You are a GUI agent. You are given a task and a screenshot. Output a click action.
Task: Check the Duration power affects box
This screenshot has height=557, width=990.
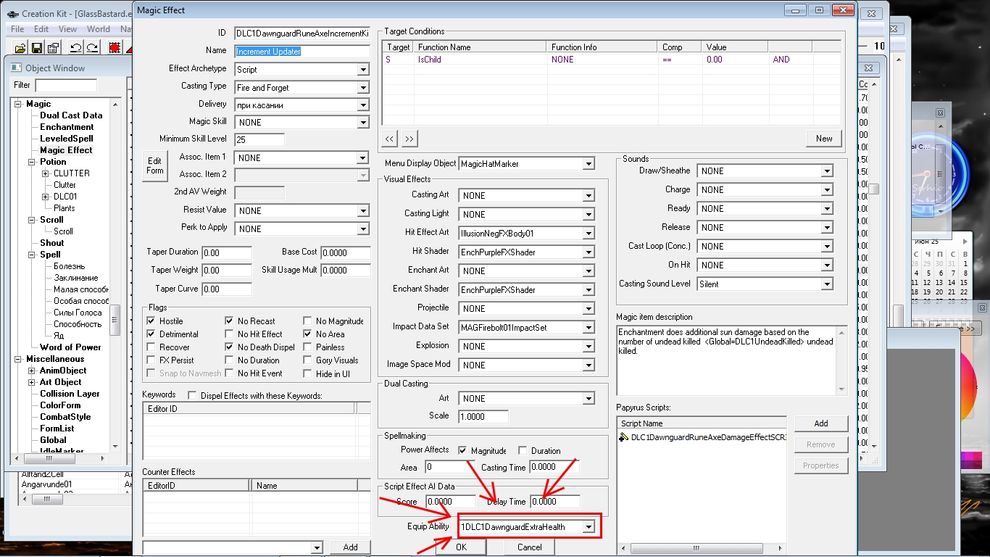click(523, 451)
